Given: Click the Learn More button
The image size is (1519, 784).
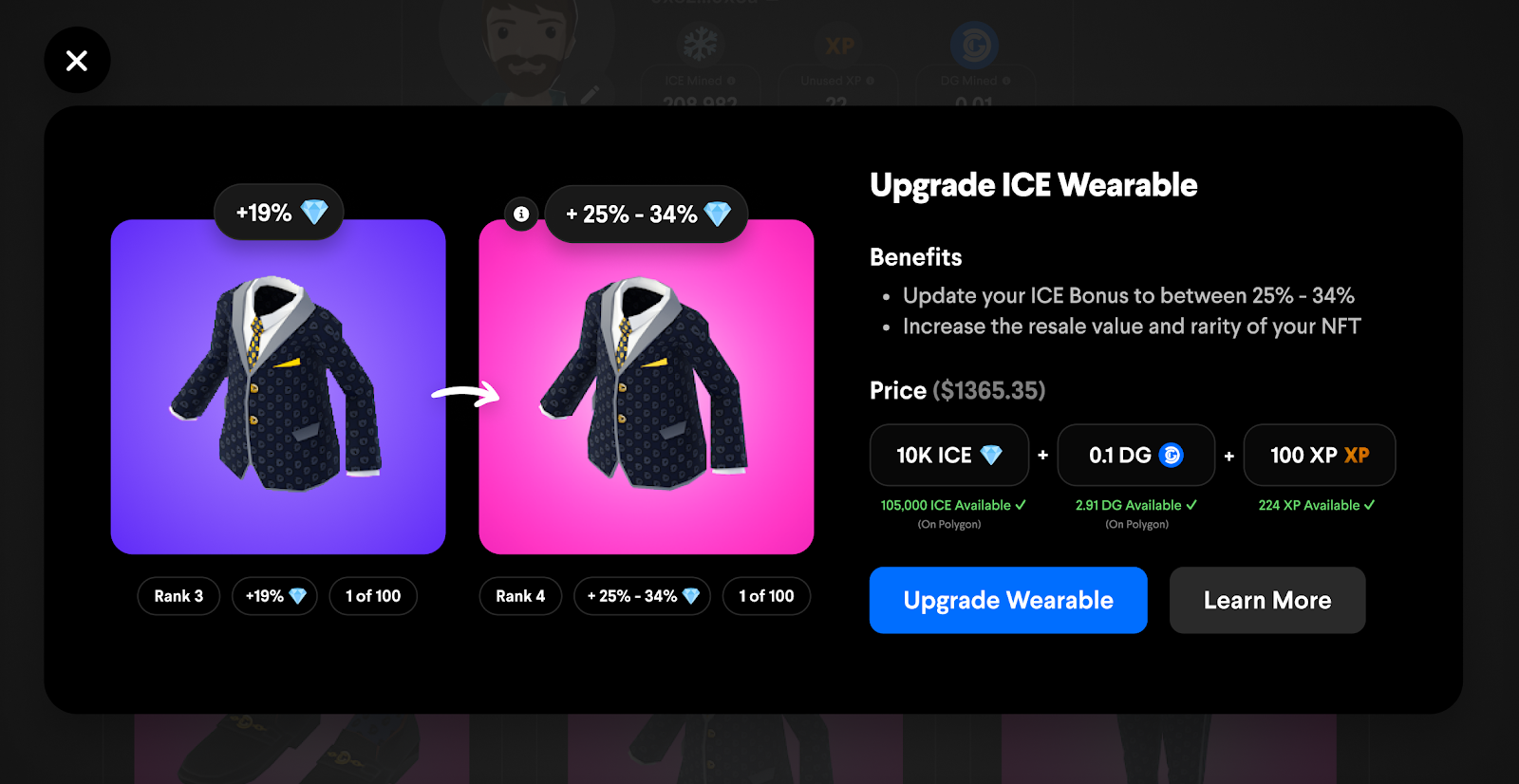Looking at the screenshot, I should click(1267, 600).
